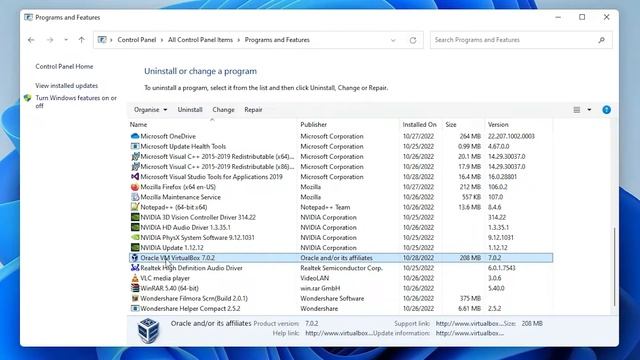Sort by the Installed On column header
This screenshot has height=360, width=640.
421,124
